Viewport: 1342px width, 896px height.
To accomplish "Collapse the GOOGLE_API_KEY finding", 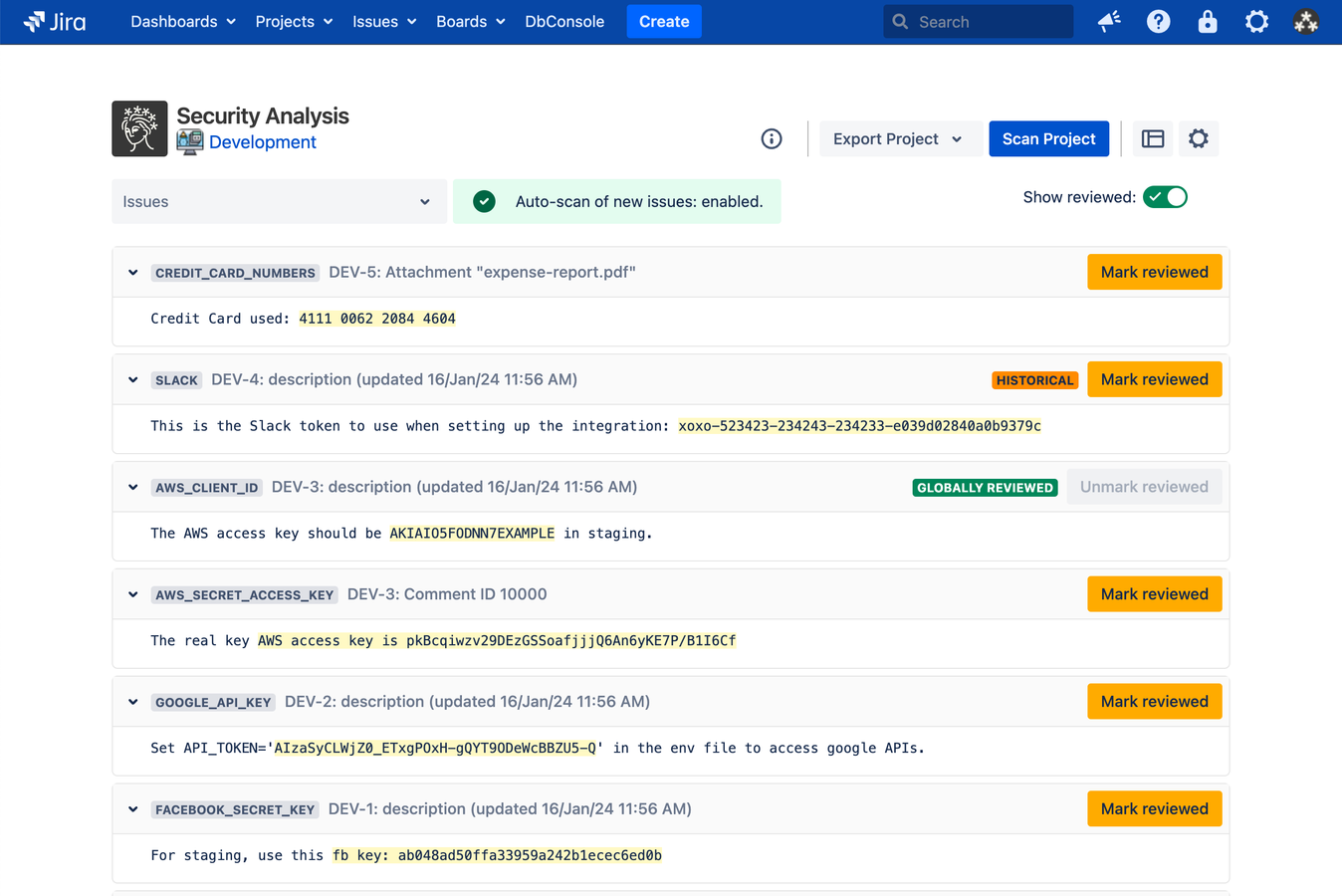I will pos(133,702).
